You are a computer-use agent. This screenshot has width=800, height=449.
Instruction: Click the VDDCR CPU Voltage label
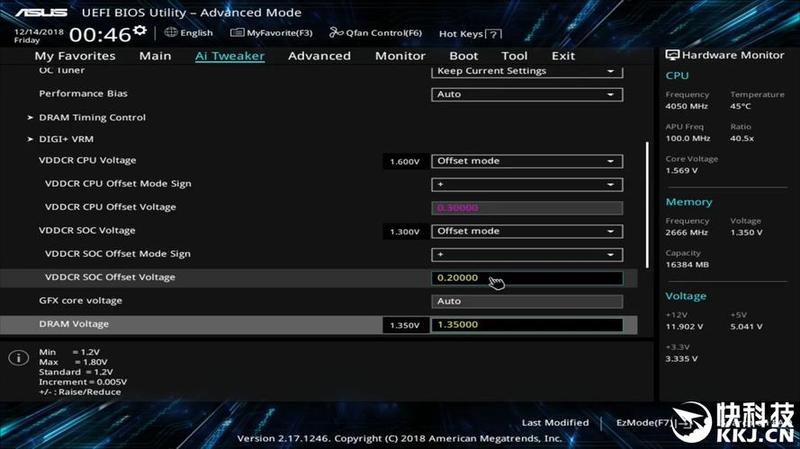[87, 160]
